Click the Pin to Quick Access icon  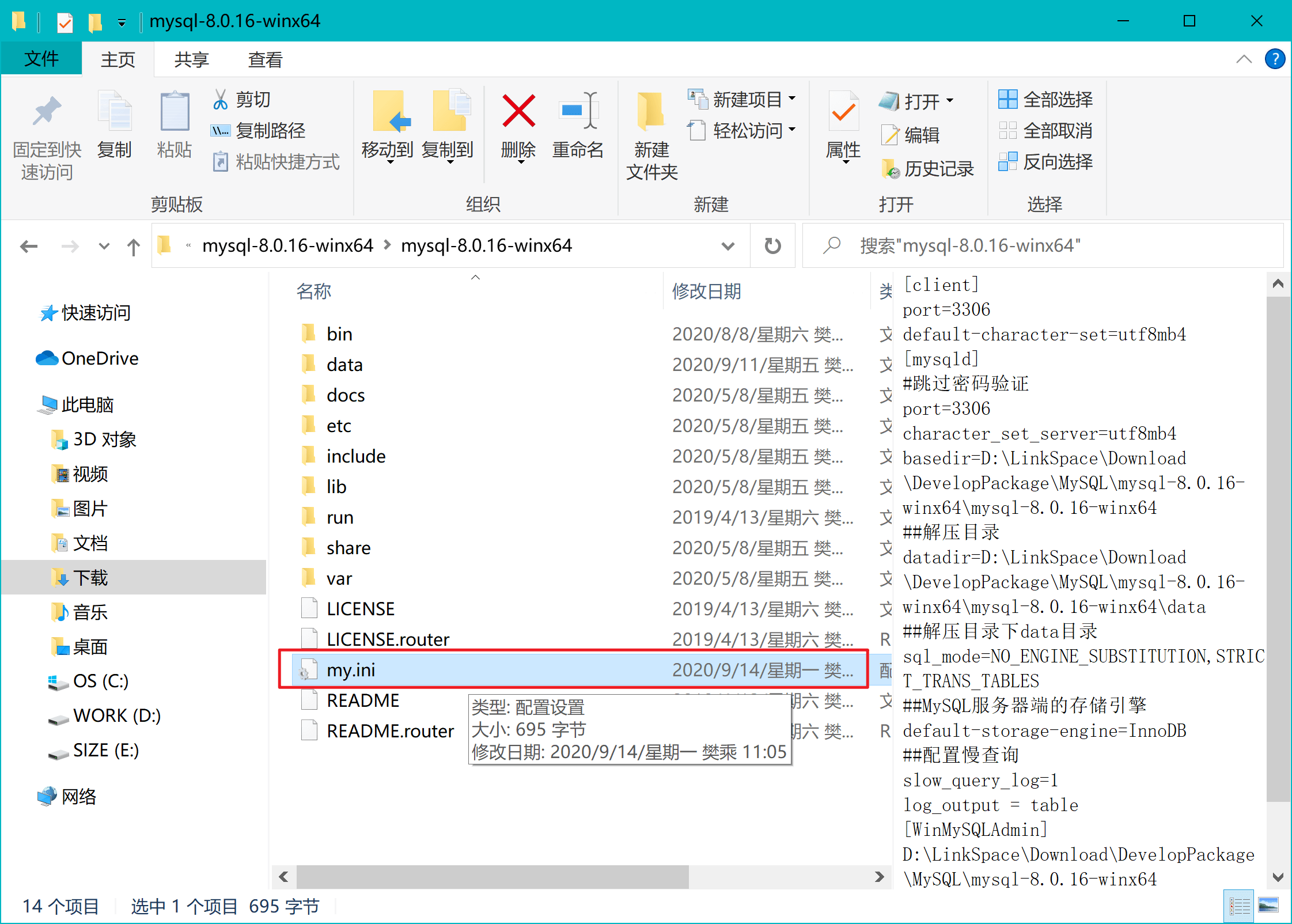click(x=47, y=112)
